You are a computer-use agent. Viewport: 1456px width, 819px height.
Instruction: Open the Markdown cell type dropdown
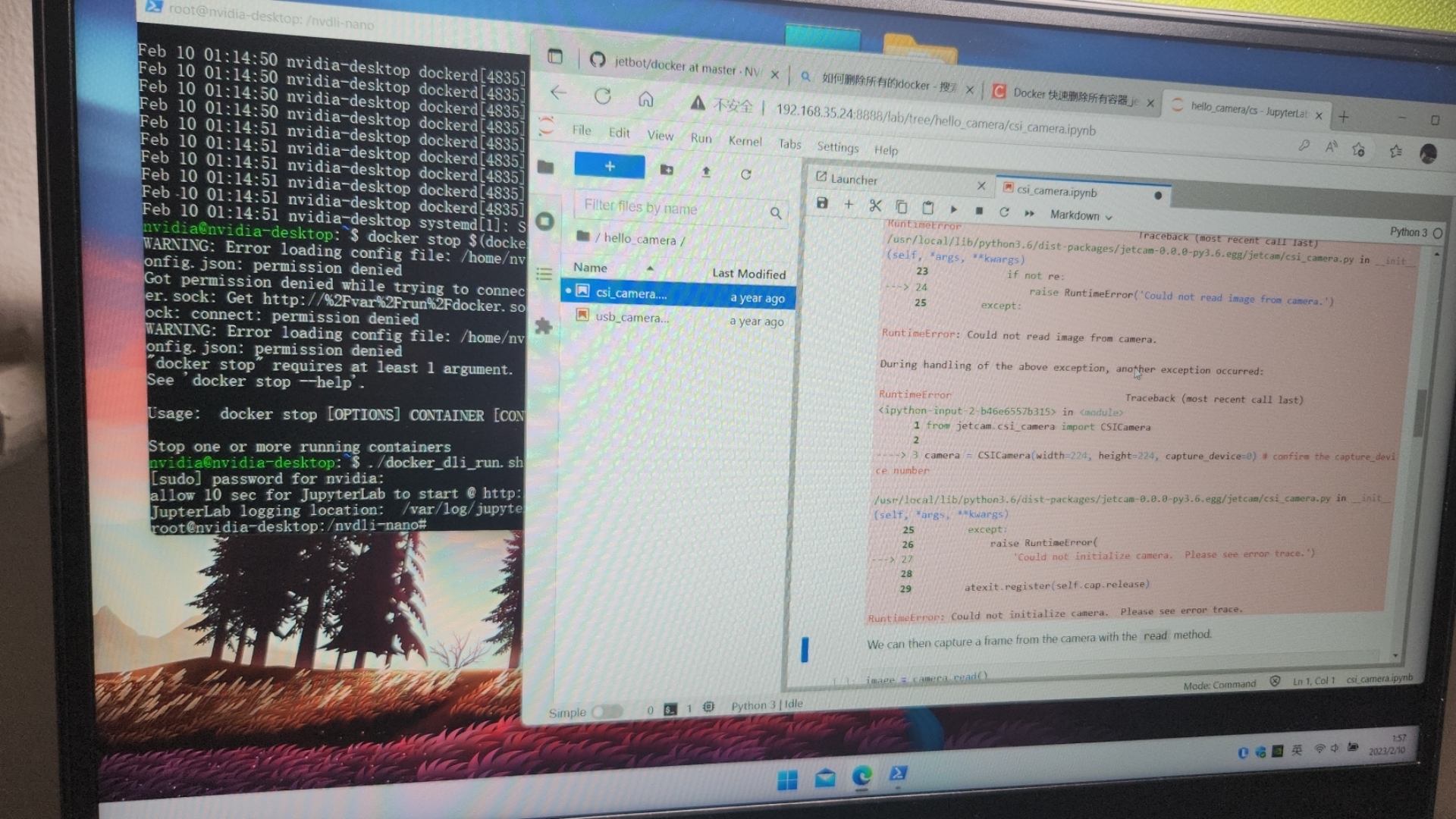pos(1080,215)
